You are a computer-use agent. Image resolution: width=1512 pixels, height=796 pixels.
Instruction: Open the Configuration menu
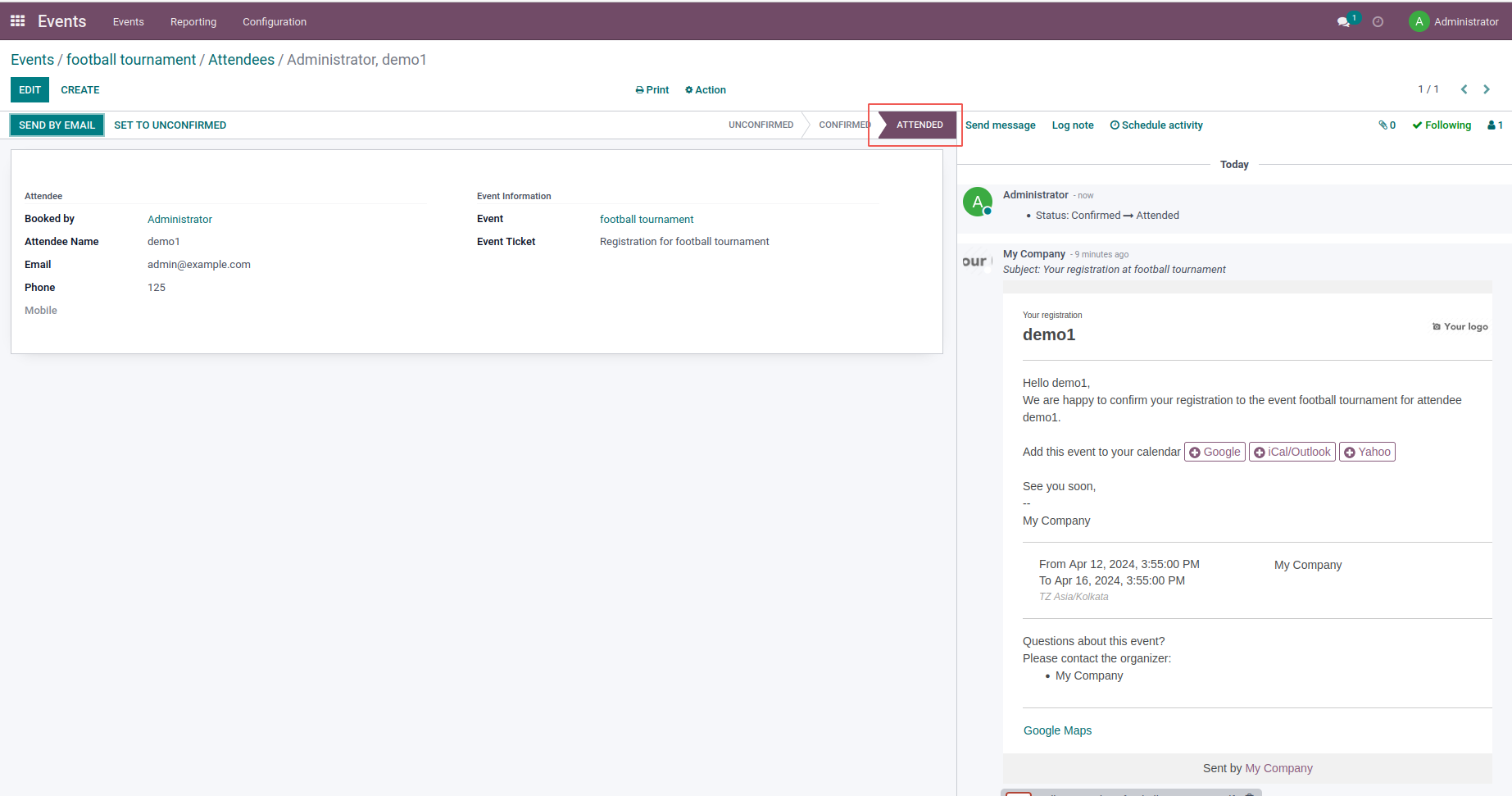pyautogui.click(x=275, y=22)
